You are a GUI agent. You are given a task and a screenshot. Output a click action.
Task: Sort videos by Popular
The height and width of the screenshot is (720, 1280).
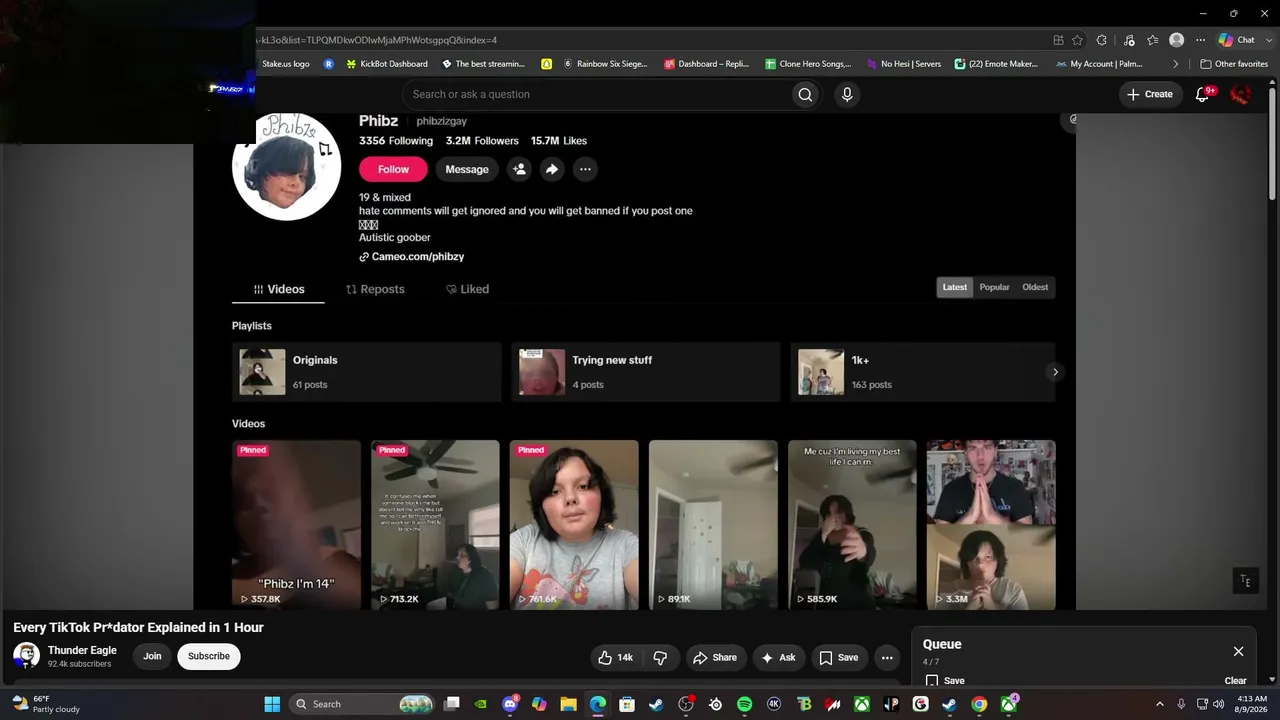[994, 287]
